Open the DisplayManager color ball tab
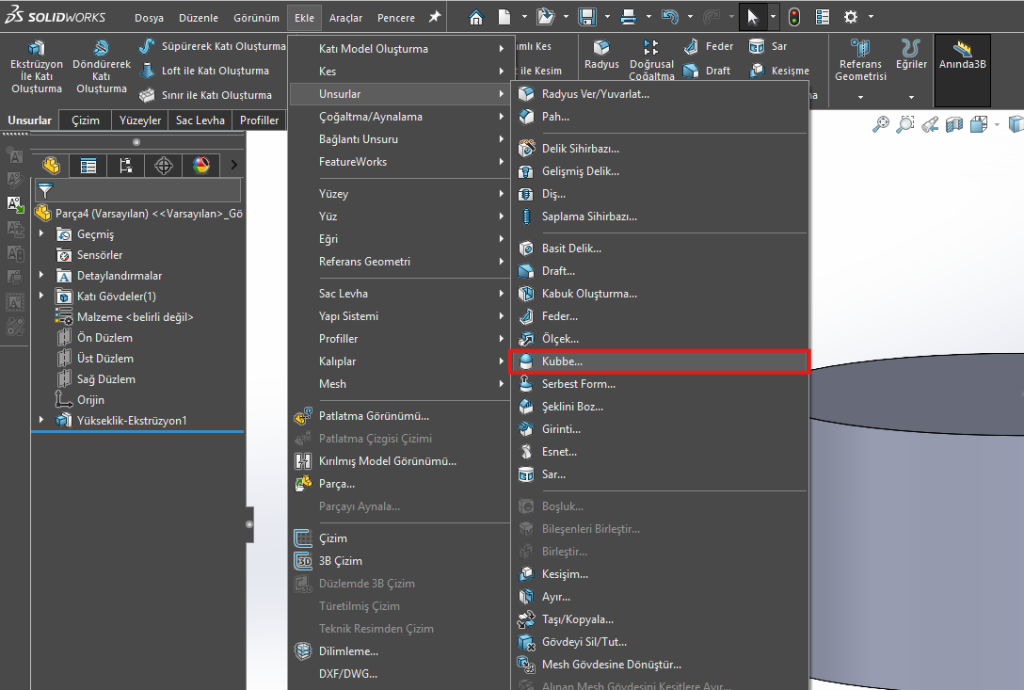 coord(202,165)
